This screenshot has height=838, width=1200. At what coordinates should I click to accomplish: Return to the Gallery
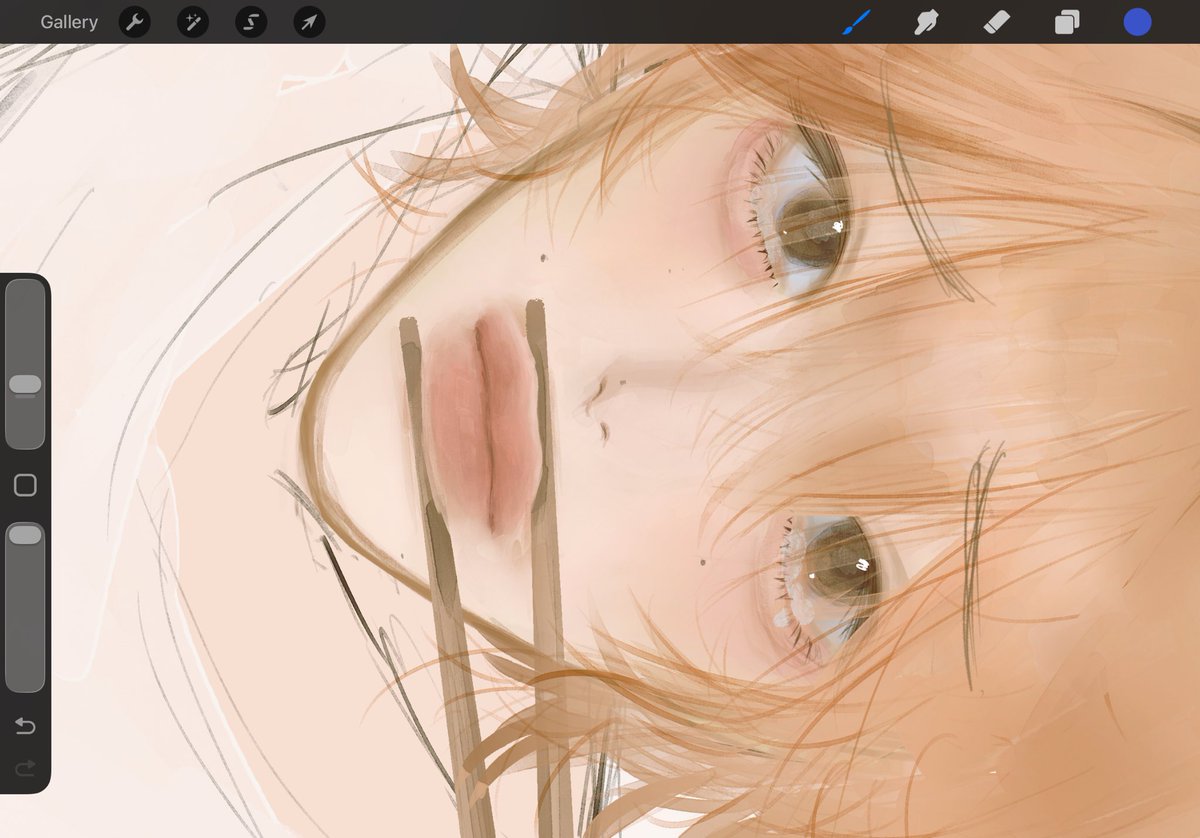pyautogui.click(x=68, y=21)
